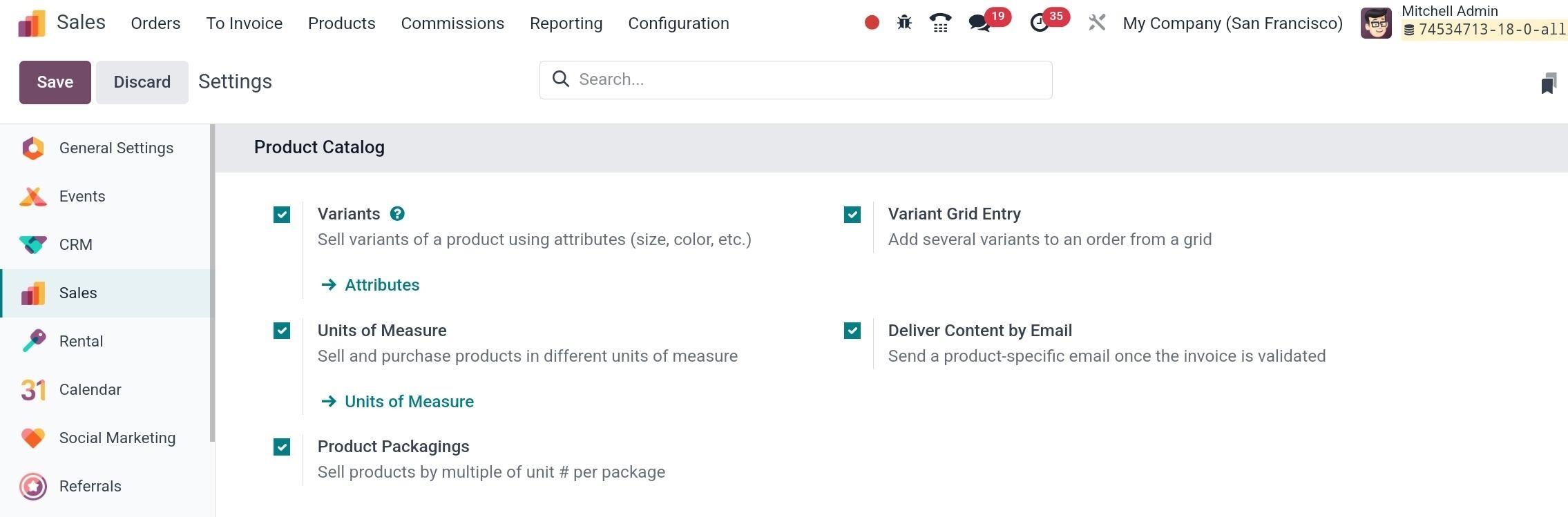Viewport: 1568px width, 517px height.
Task: Select CRM in the settings sidebar
Action: click(76, 244)
